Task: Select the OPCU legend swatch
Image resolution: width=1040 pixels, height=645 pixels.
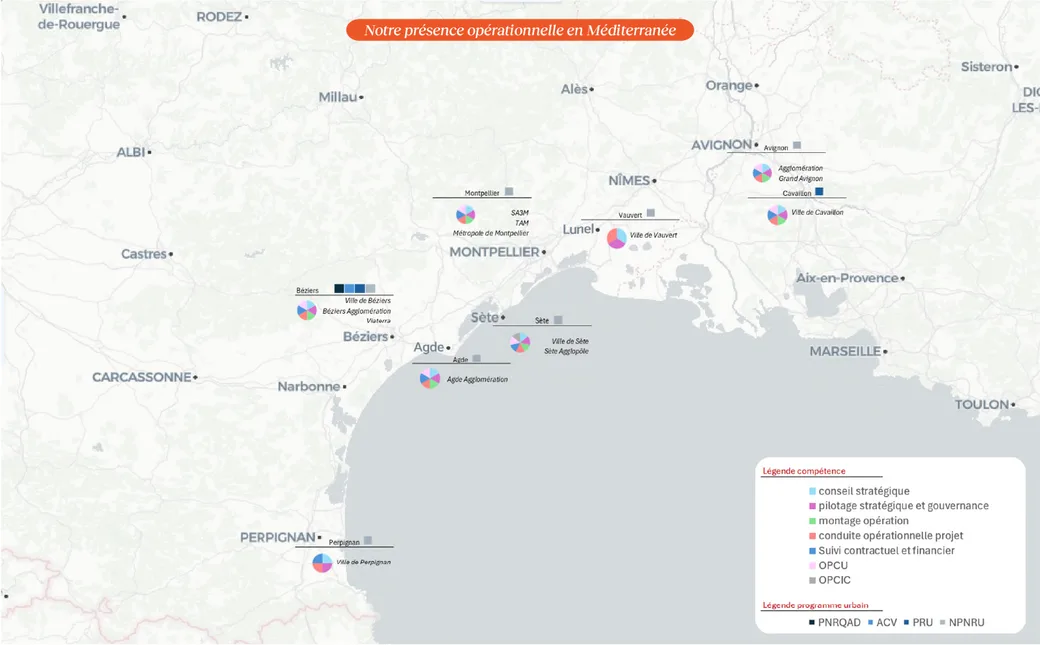Action: point(812,565)
